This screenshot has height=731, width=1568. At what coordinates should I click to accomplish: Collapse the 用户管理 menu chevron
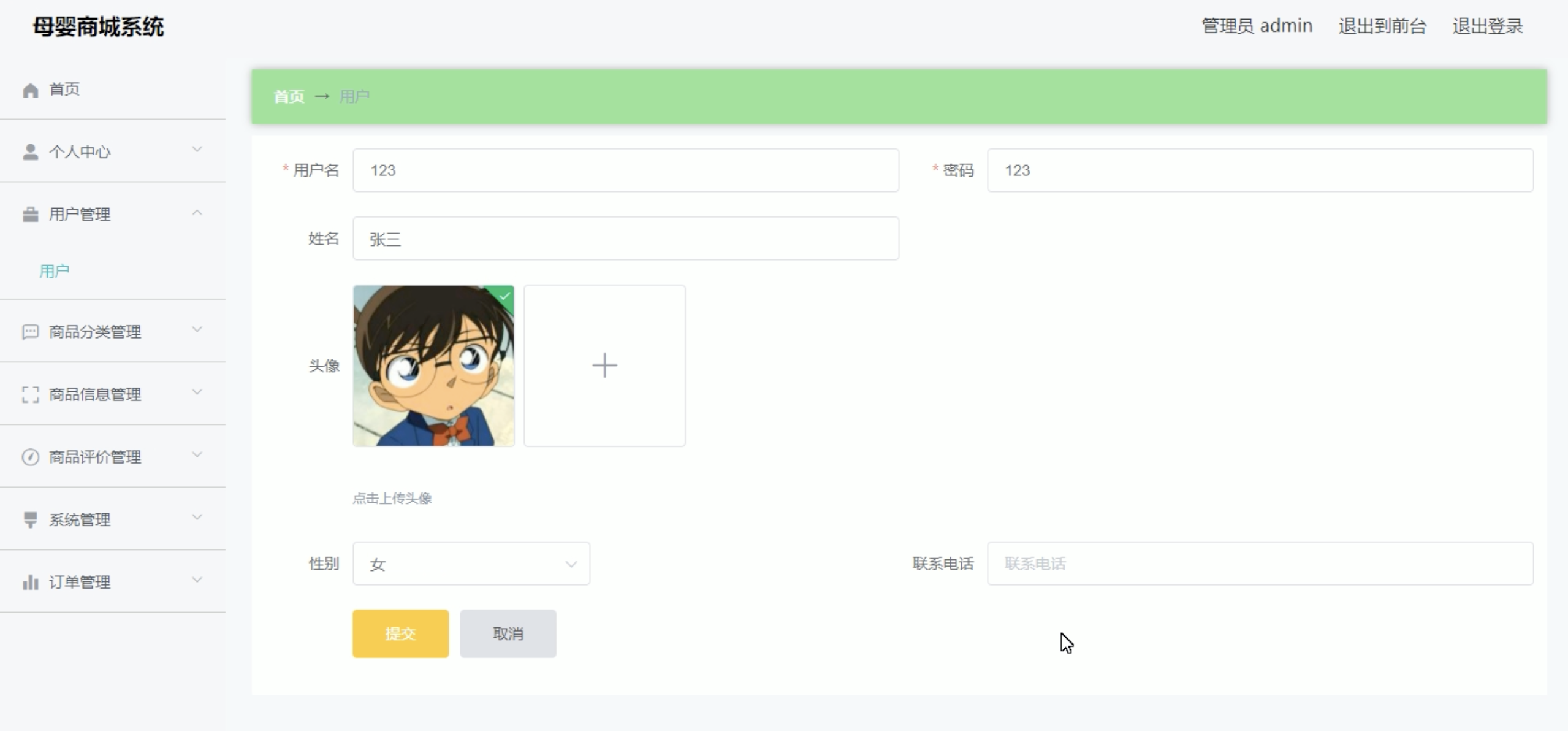(197, 213)
